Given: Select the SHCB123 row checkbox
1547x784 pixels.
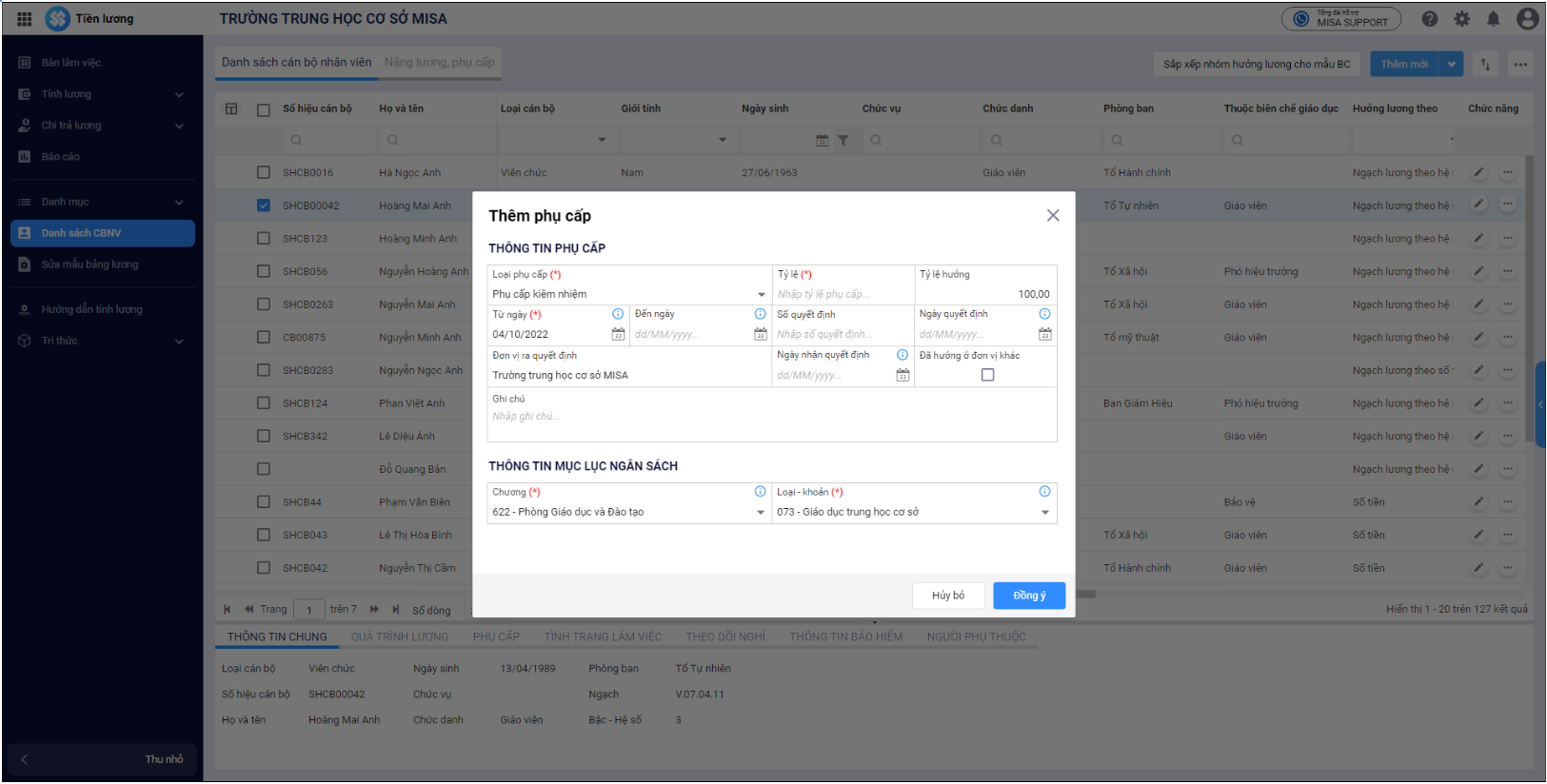Looking at the screenshot, I should point(264,239).
